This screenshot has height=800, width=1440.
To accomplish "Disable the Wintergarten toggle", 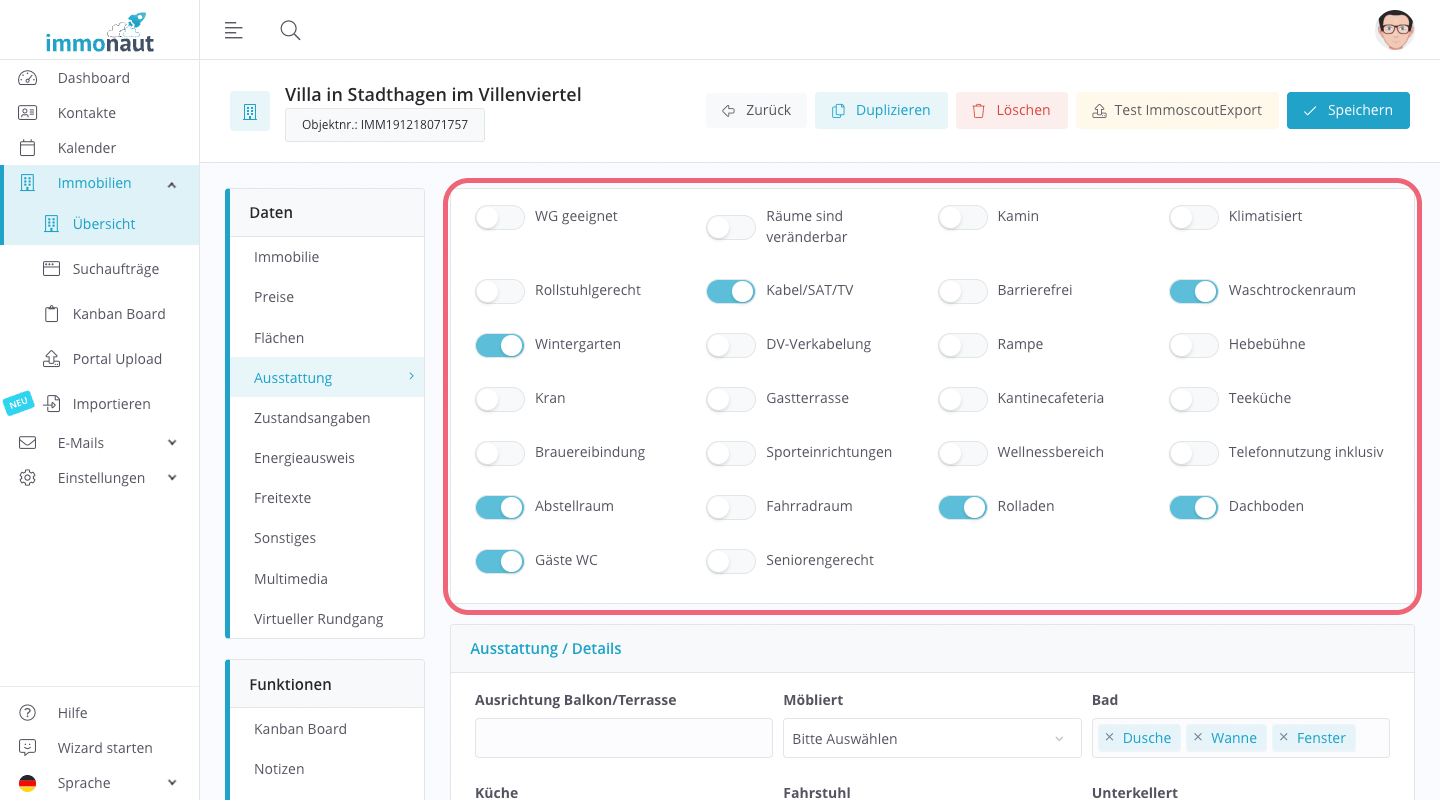I will (x=500, y=345).
